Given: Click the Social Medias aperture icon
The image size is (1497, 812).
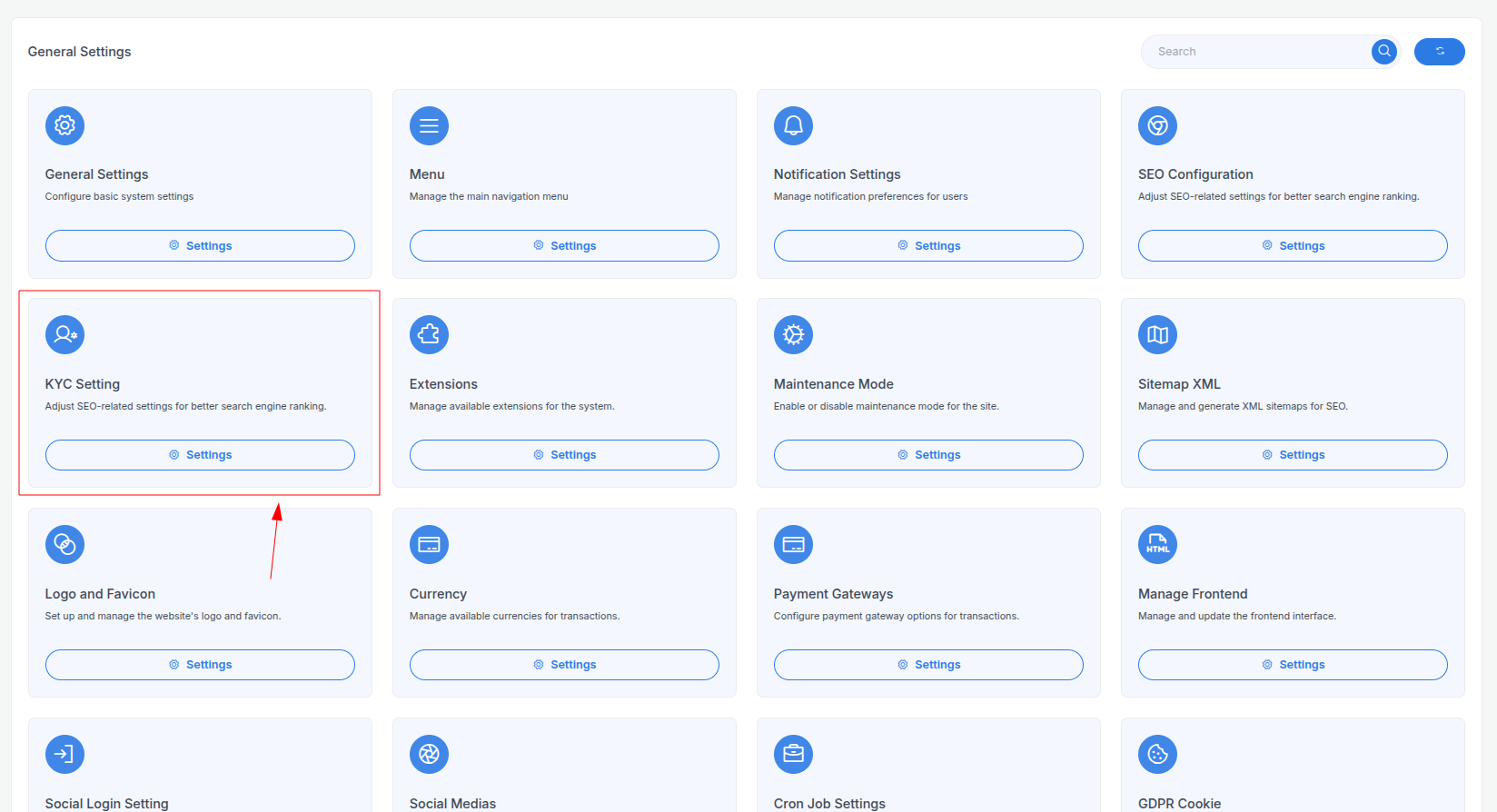Looking at the screenshot, I should point(429,754).
